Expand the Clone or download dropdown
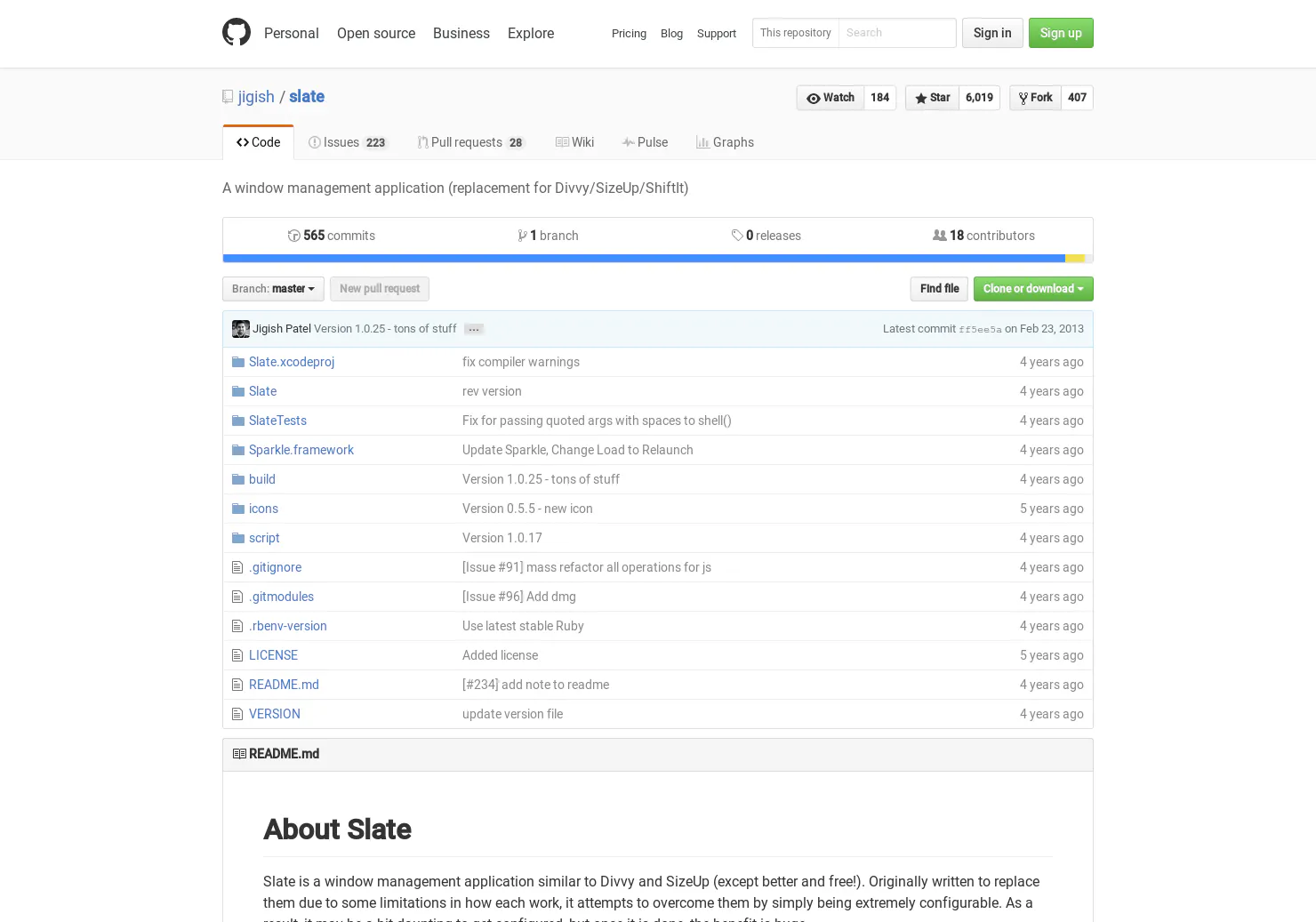1316x922 pixels. tap(1033, 289)
